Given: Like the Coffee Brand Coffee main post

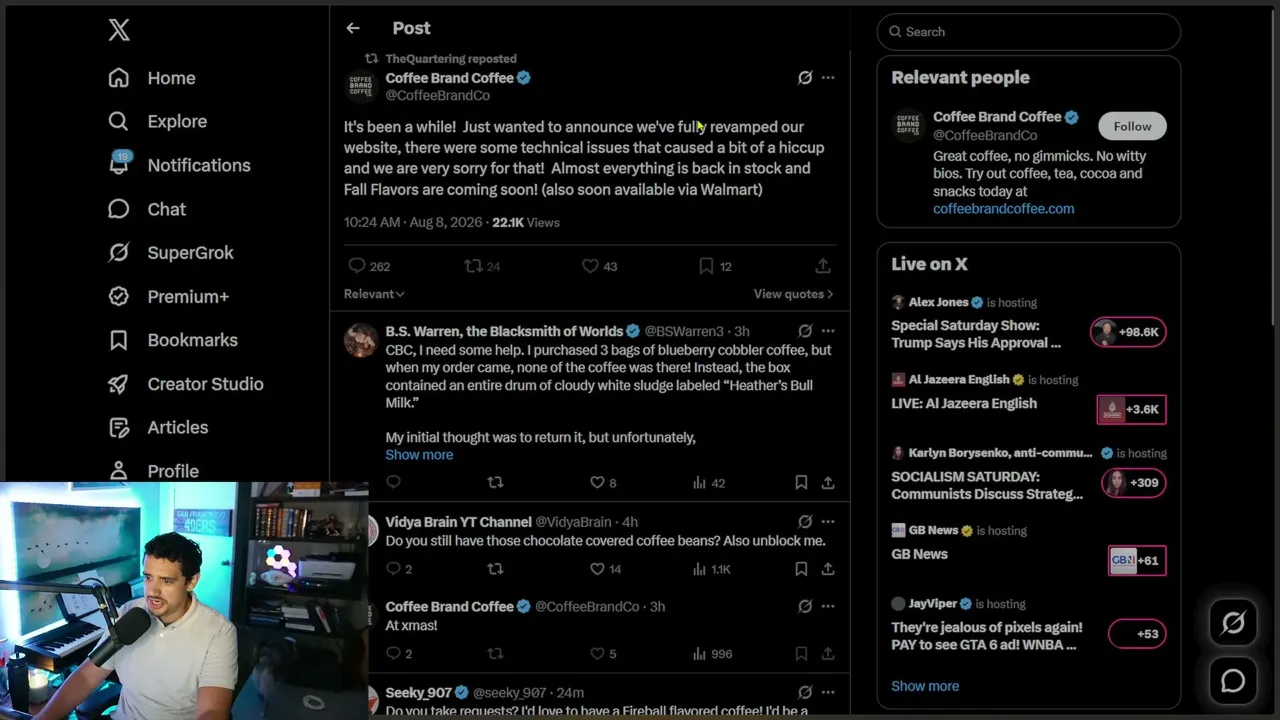Looking at the screenshot, I should (x=590, y=266).
